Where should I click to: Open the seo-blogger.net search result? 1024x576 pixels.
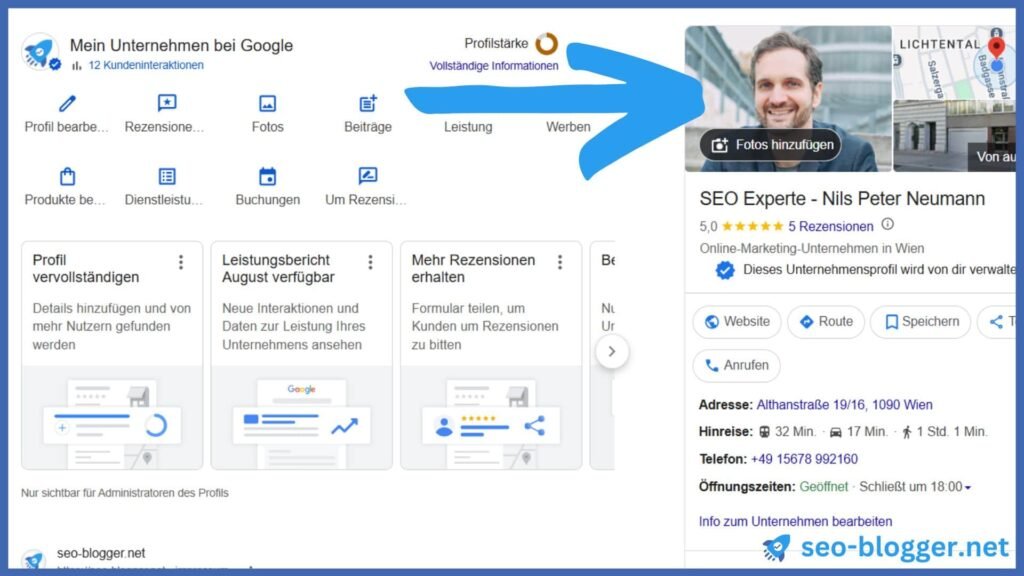101,553
